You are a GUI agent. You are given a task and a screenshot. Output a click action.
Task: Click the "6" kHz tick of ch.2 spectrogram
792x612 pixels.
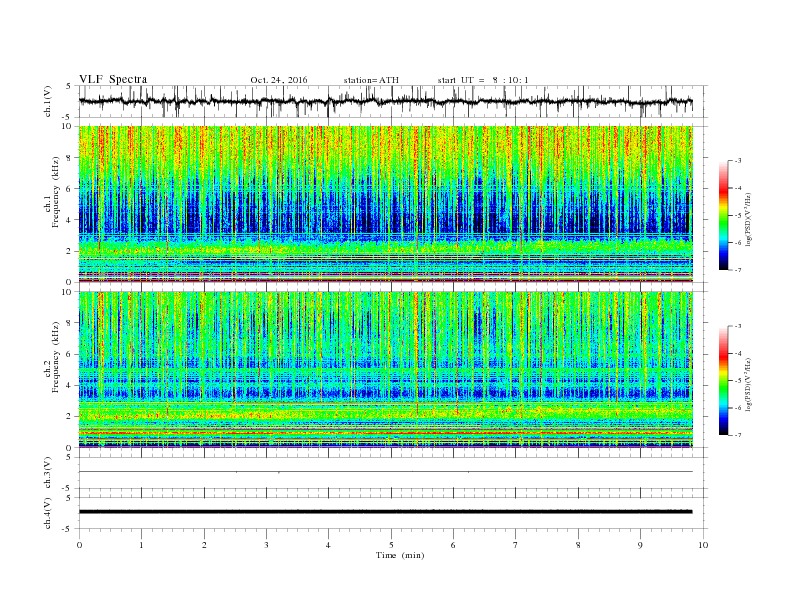(69, 354)
